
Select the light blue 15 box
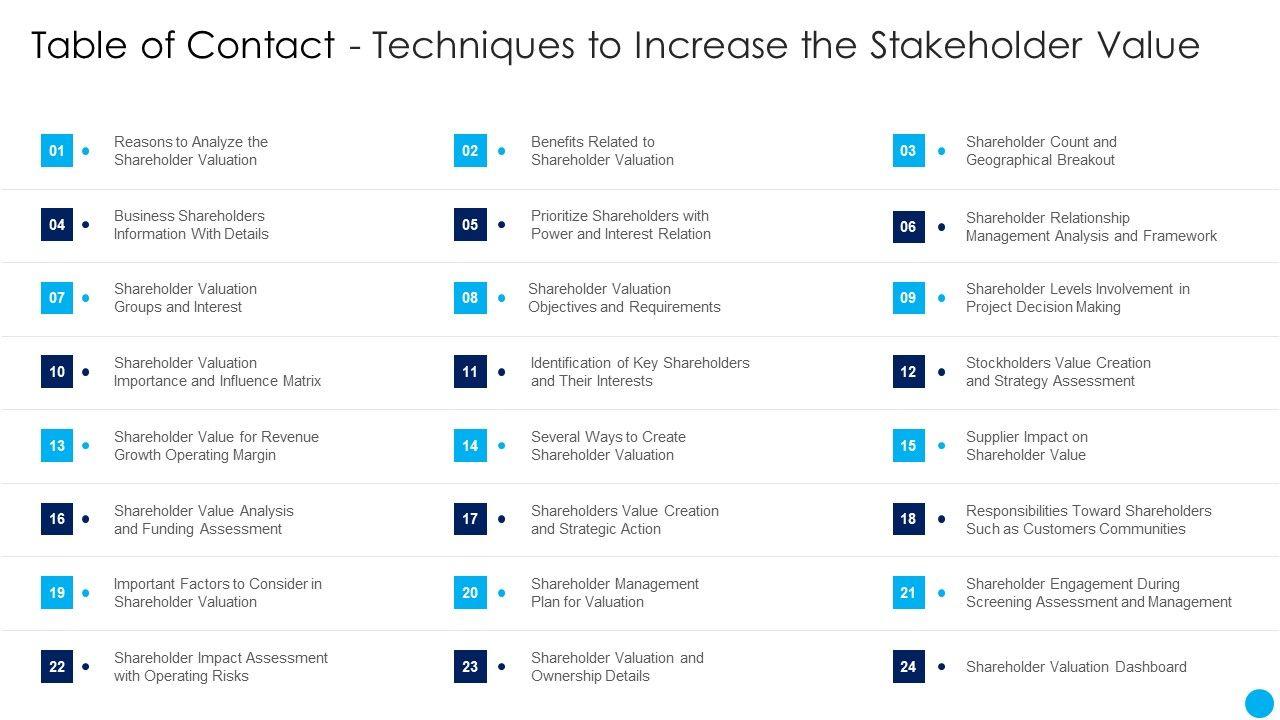[908, 446]
